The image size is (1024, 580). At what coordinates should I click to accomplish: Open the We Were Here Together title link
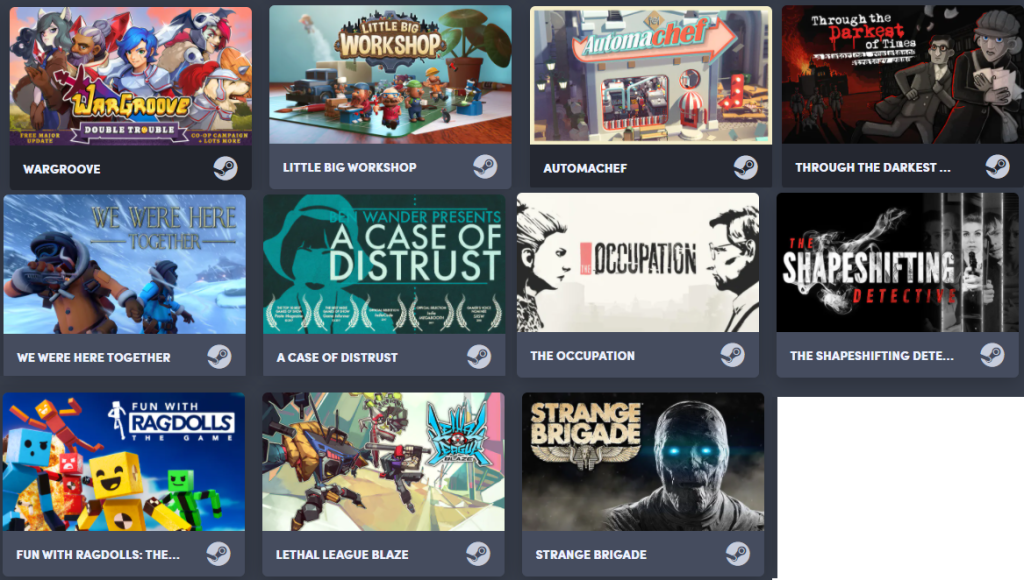(x=93, y=357)
